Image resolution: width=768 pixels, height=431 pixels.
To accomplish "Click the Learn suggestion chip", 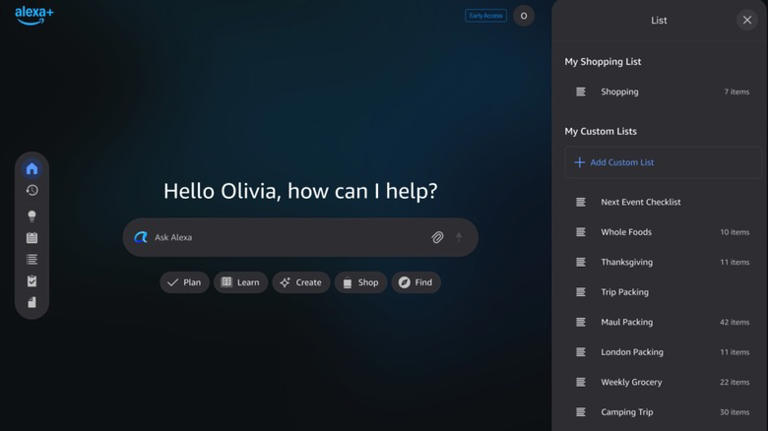I will 240,283.
